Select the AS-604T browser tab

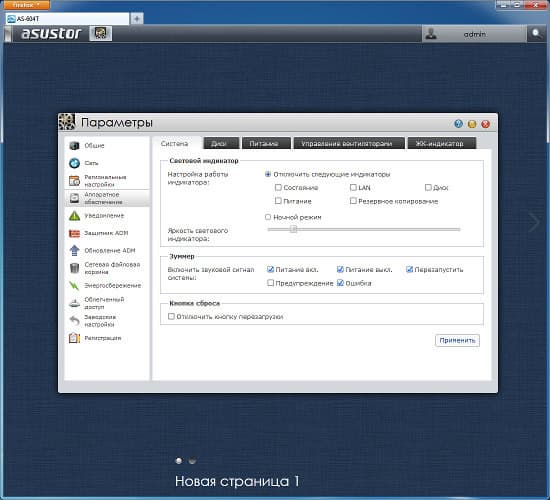point(68,19)
